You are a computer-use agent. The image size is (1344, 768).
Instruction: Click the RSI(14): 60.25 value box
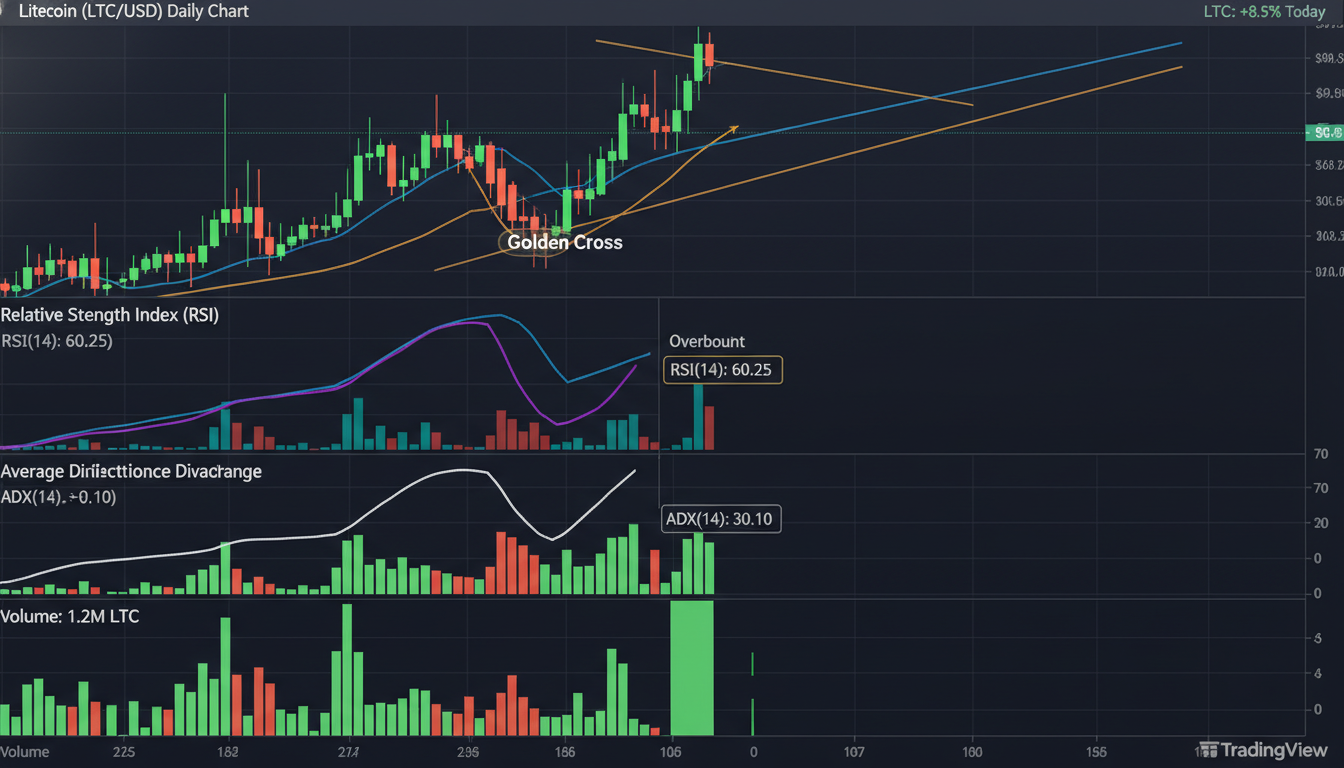[x=722, y=370]
